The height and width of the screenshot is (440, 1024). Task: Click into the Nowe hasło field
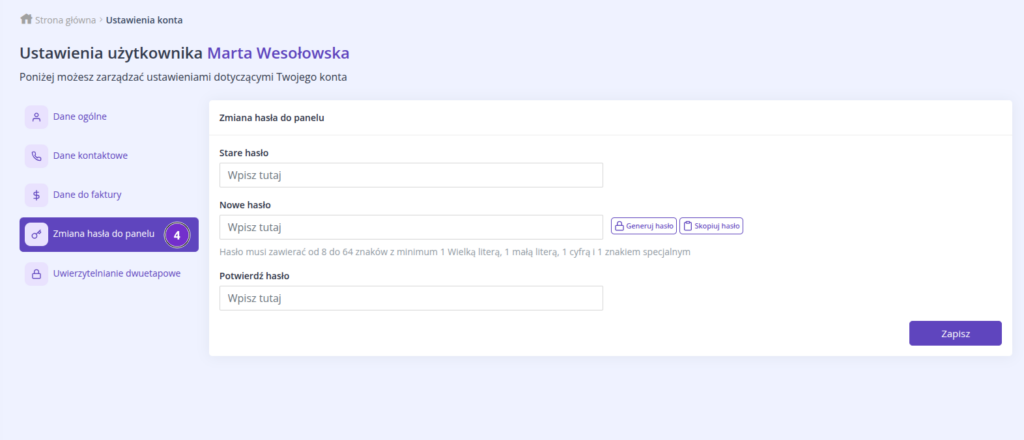pyautogui.click(x=410, y=227)
